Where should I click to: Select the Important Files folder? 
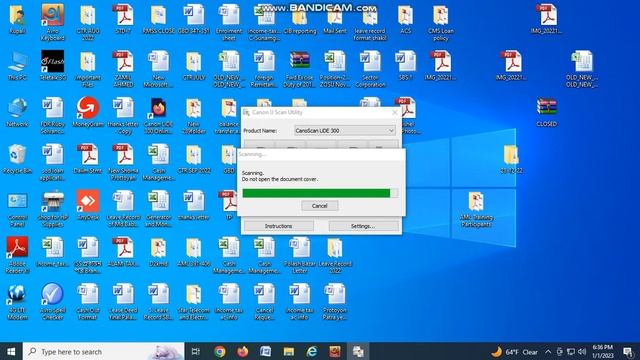coord(88,69)
